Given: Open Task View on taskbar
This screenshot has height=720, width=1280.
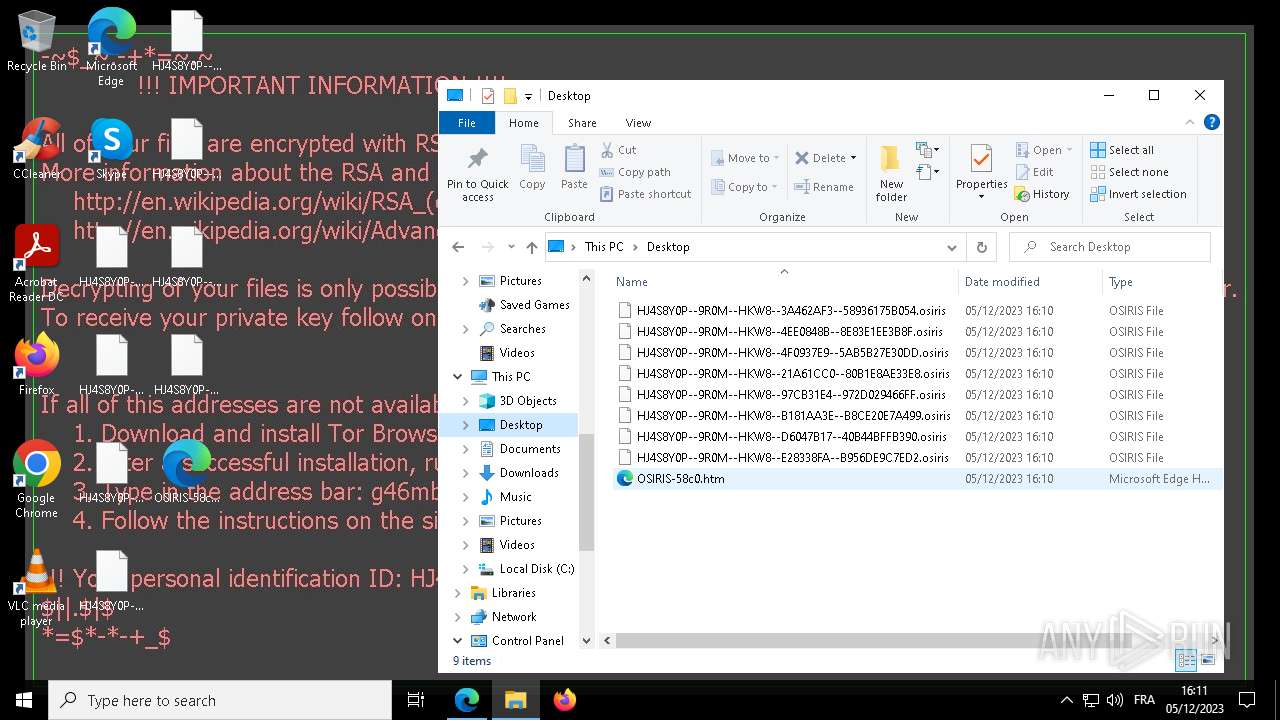Looking at the screenshot, I should click(x=417, y=700).
